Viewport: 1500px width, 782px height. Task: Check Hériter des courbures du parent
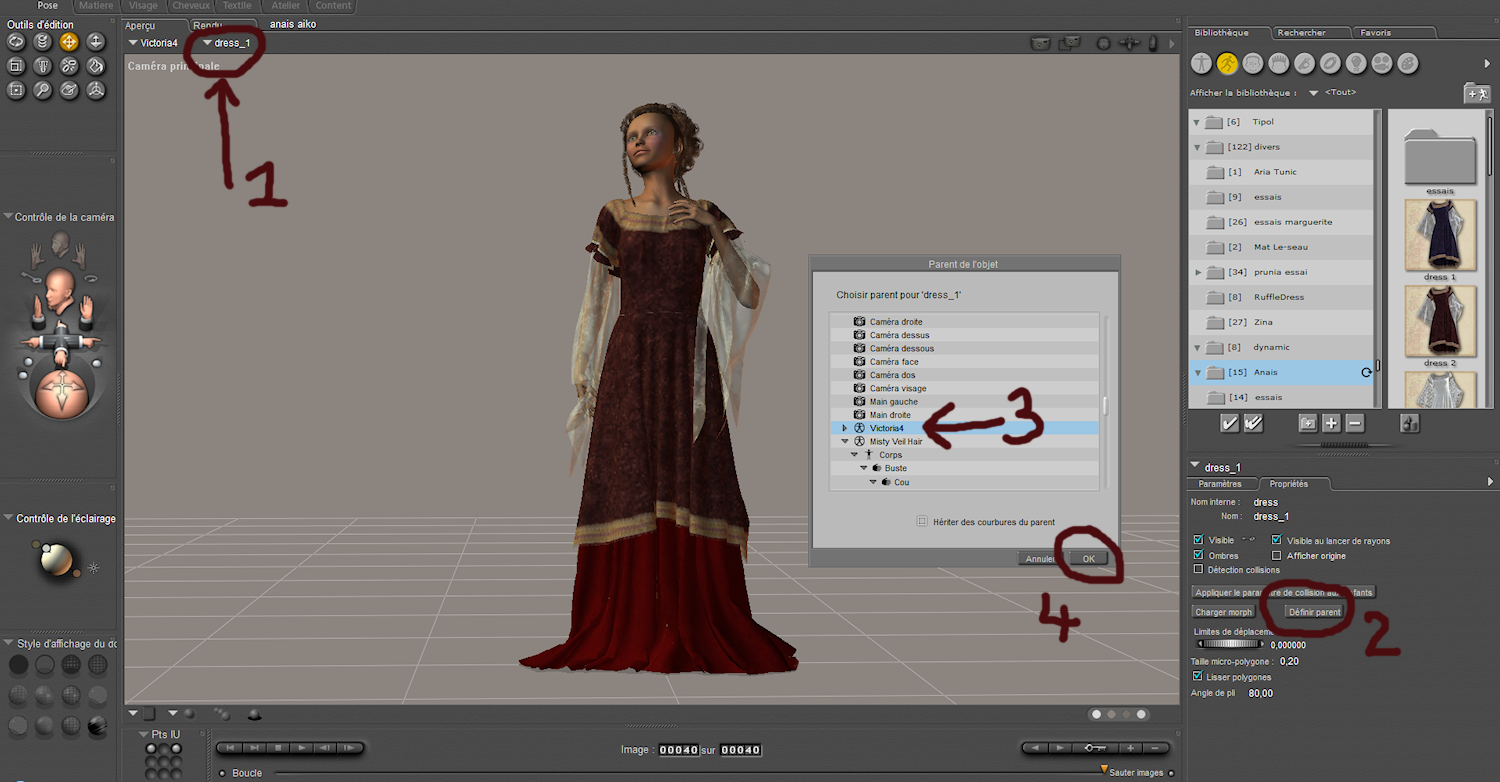coord(922,521)
